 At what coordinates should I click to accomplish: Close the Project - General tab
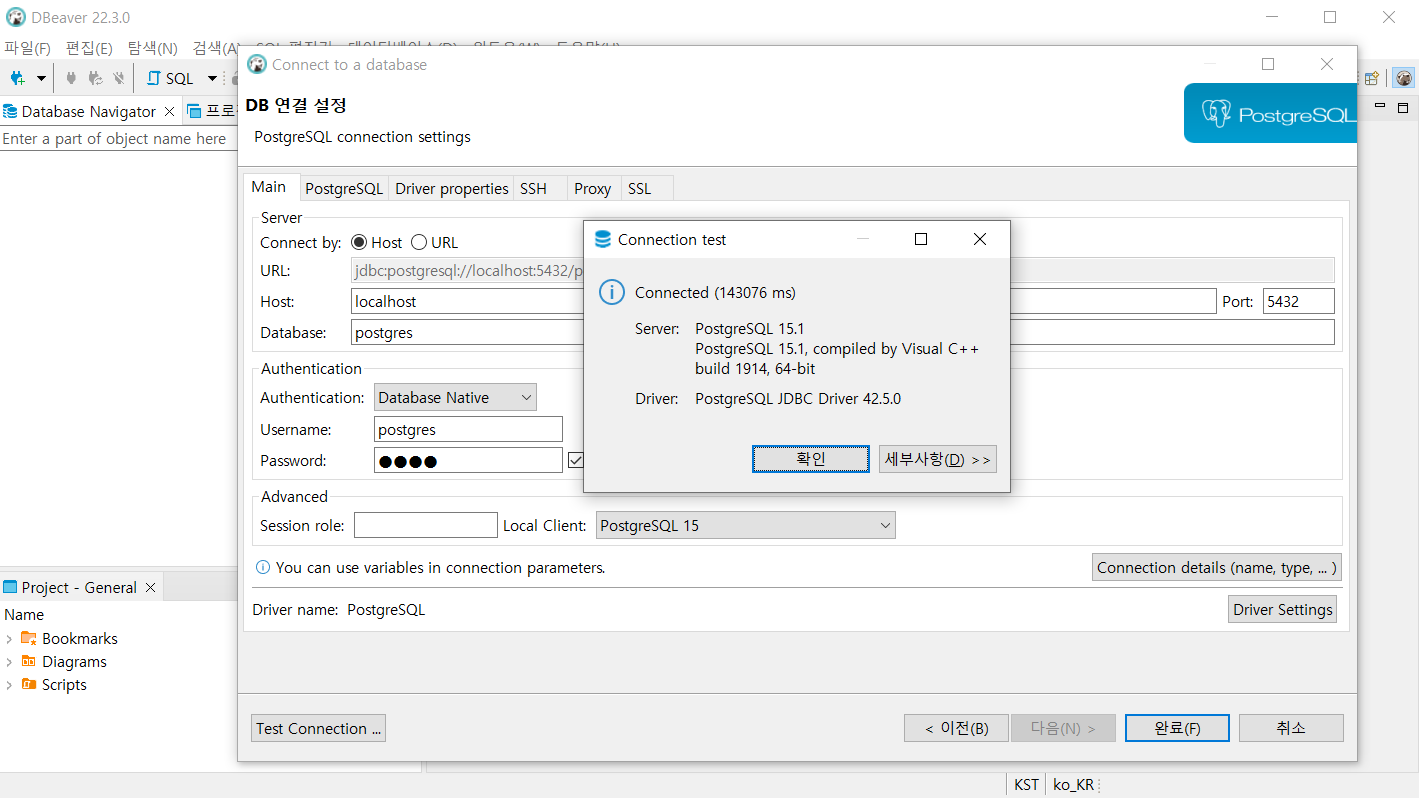pyautogui.click(x=151, y=587)
